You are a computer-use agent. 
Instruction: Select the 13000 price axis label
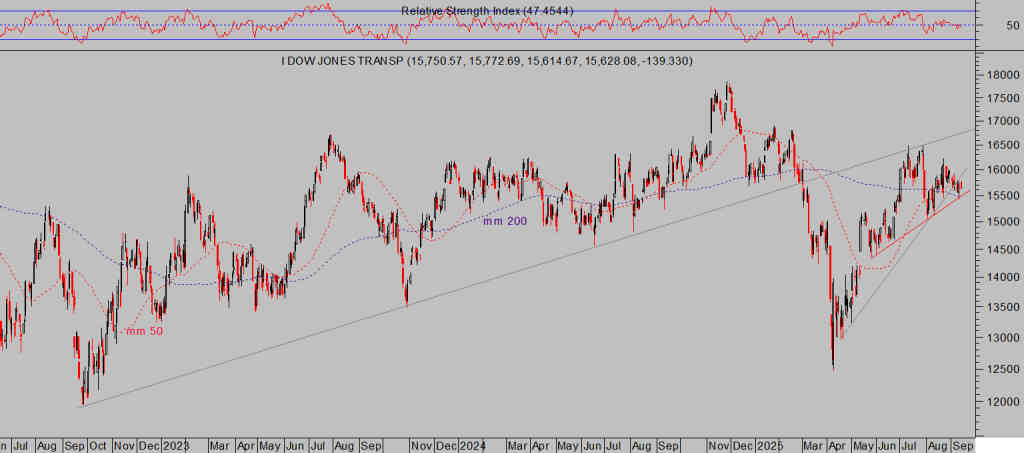click(x=1004, y=338)
